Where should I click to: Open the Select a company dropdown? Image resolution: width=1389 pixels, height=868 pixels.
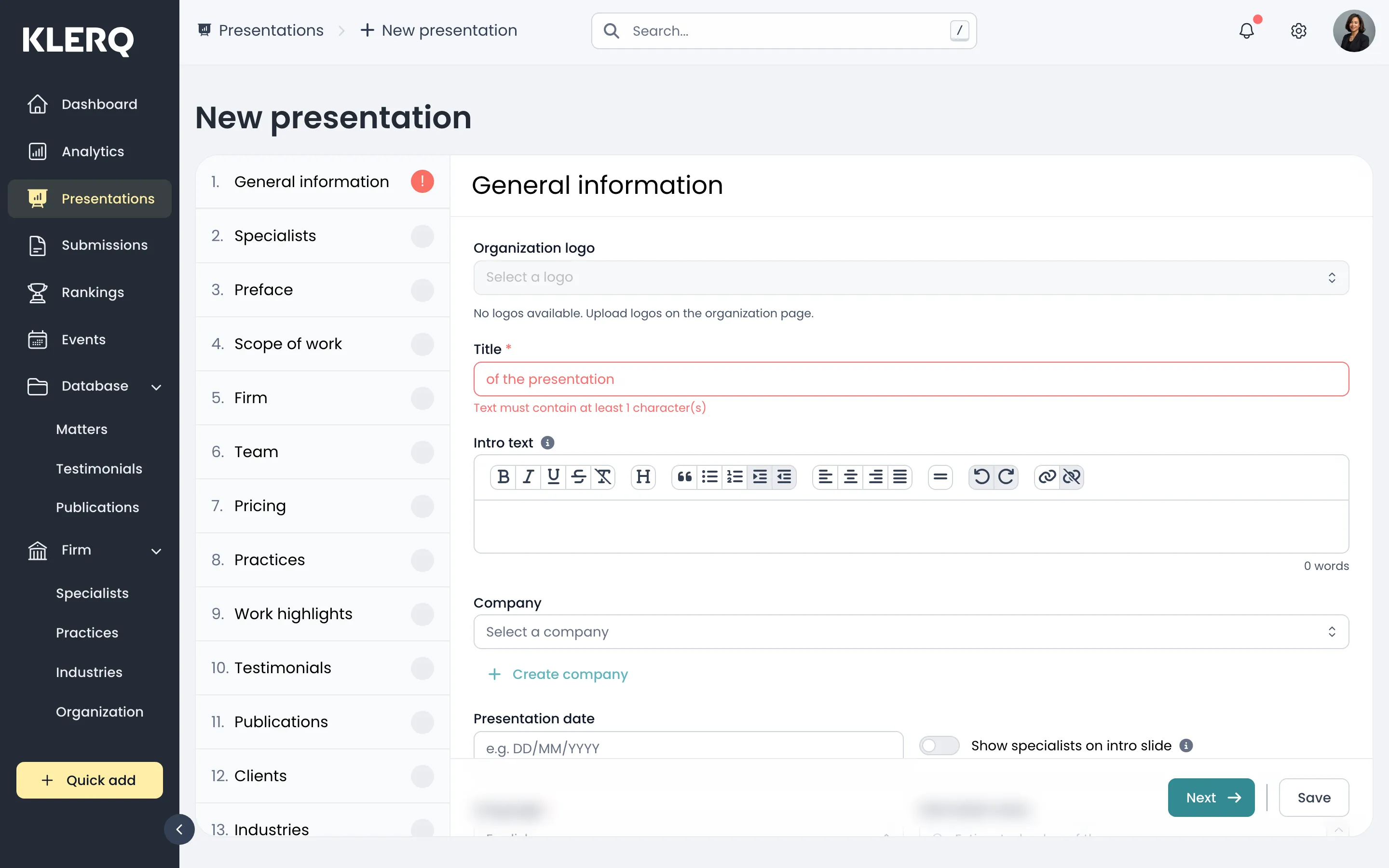pyautogui.click(x=911, y=632)
